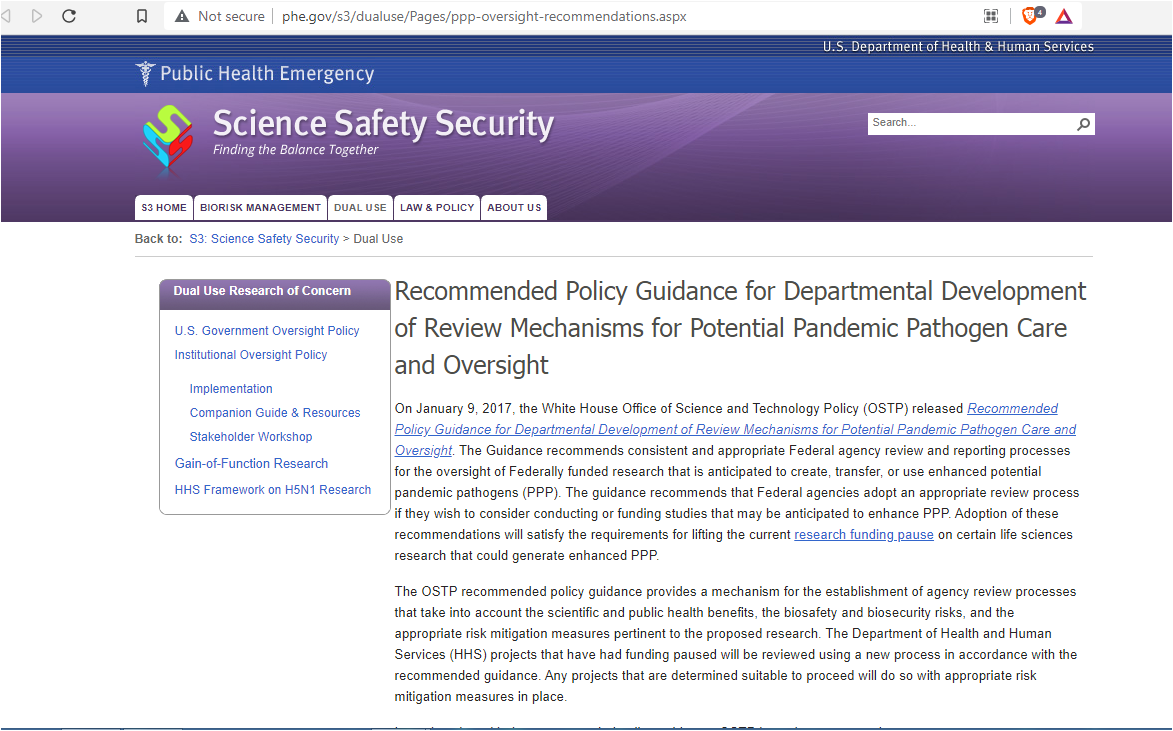Open the Brave Shields lion icon
Viewport: 1173px width, 731px height.
click(1032, 15)
